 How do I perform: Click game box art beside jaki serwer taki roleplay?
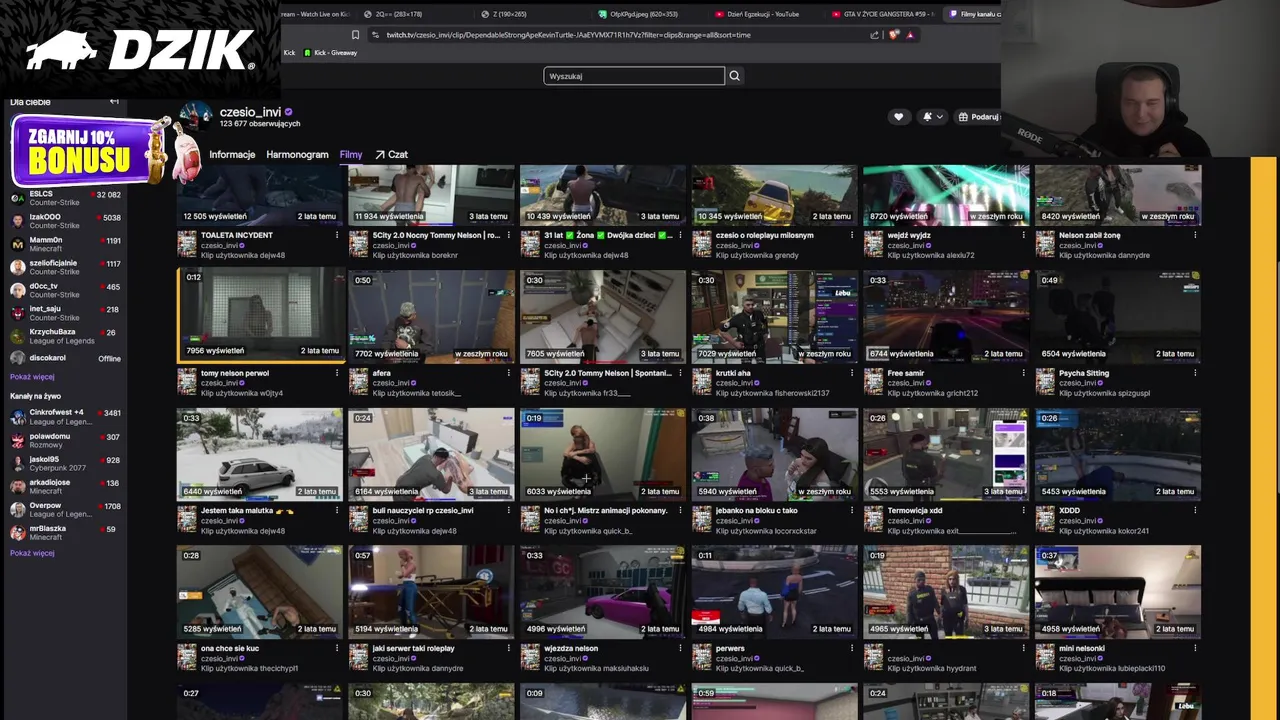[358, 658]
